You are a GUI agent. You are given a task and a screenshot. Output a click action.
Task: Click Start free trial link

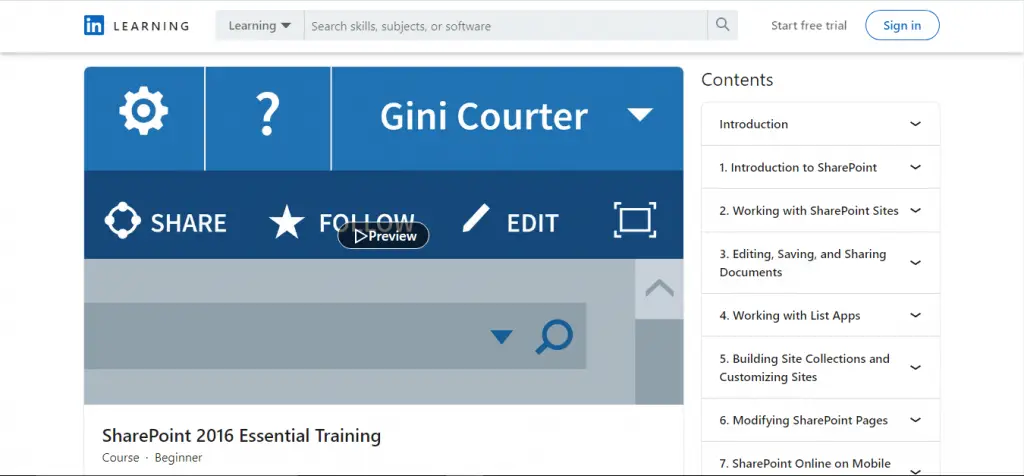(810, 26)
